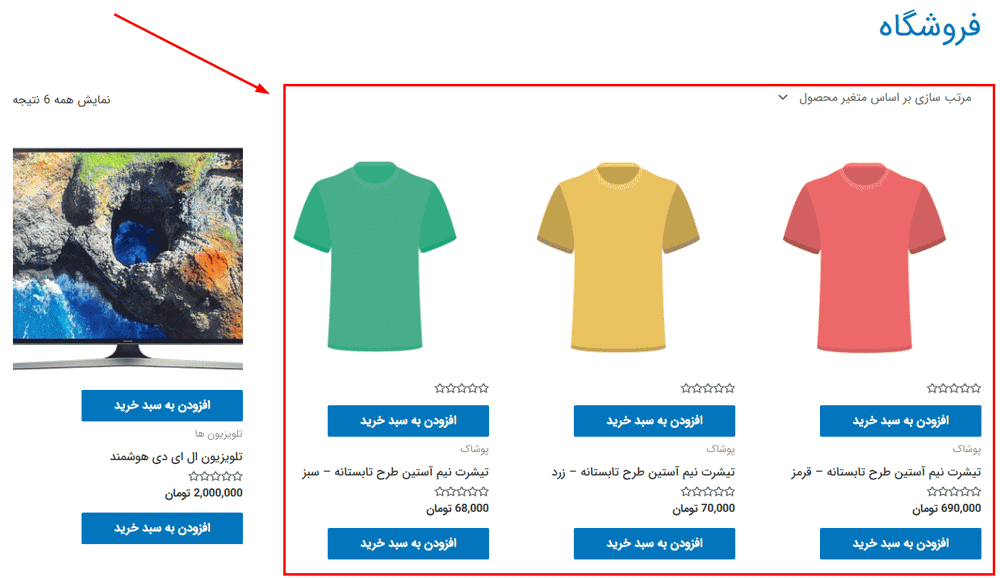Screen dimensions: 1000x578
Task: Click the green t-shirt product image
Action: (375, 257)
